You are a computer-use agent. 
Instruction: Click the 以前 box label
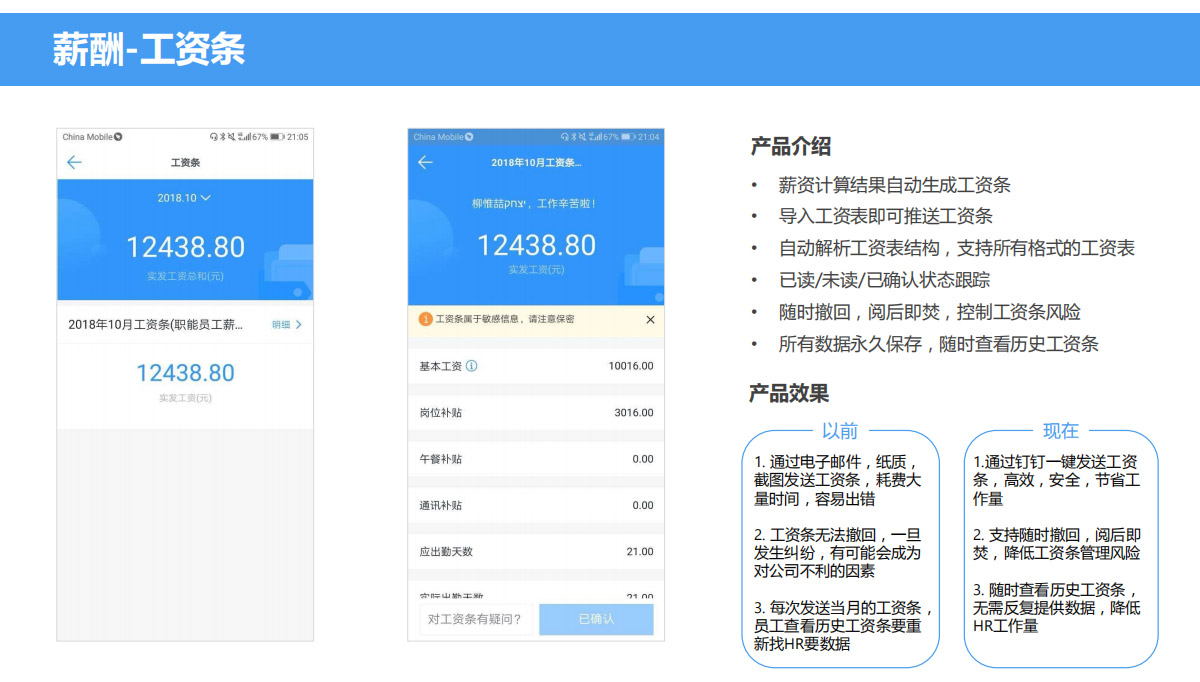click(840, 431)
